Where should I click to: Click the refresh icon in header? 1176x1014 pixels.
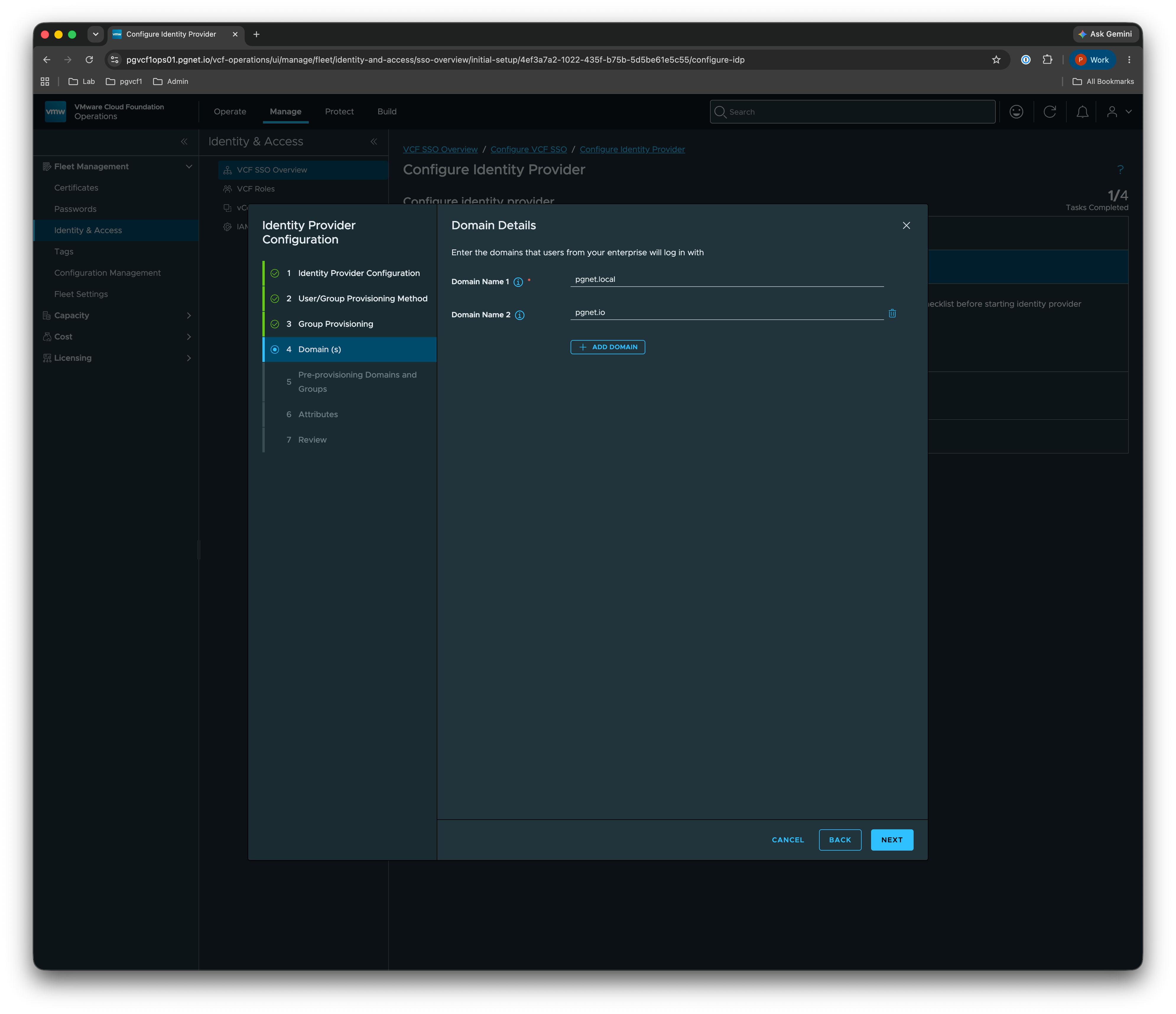1050,112
